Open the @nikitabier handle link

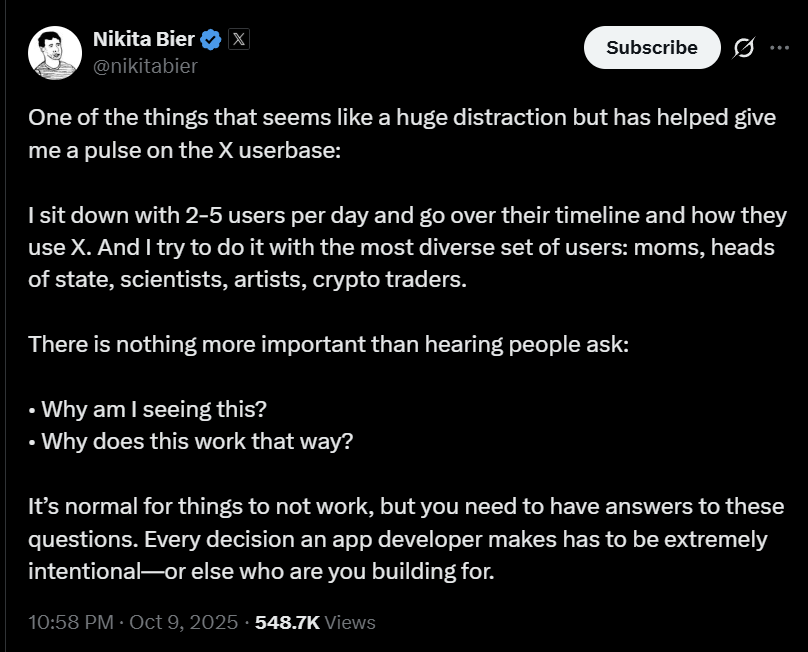pos(145,66)
